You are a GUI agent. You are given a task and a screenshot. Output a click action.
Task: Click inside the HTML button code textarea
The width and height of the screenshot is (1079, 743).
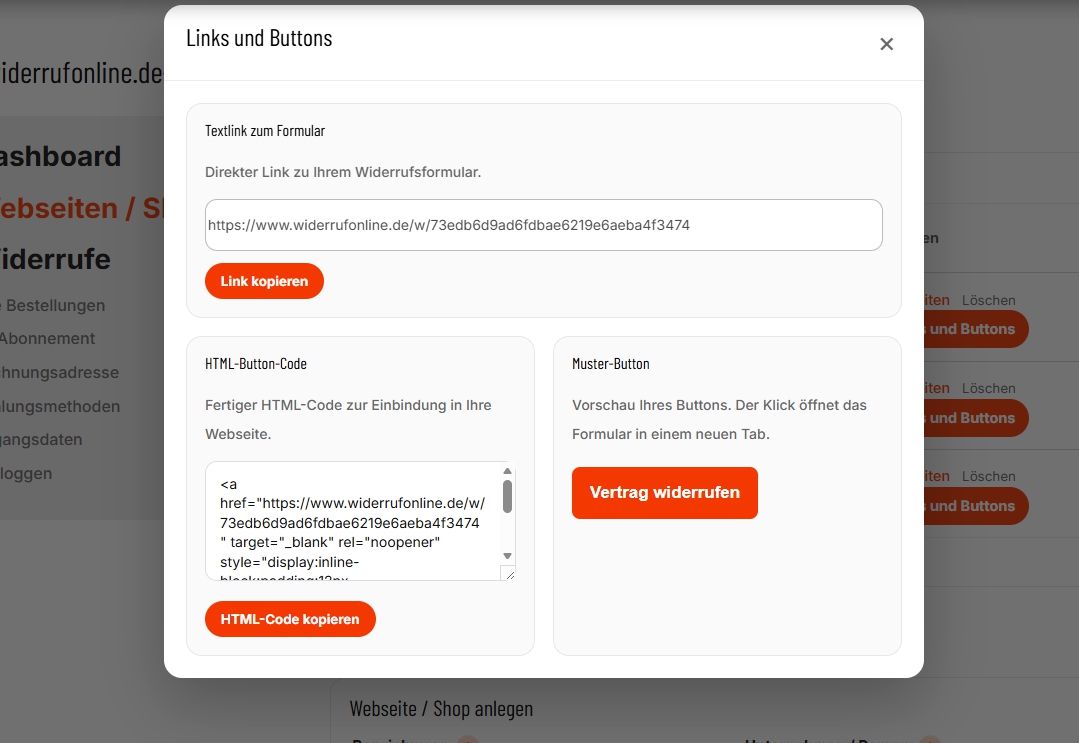tap(350, 521)
